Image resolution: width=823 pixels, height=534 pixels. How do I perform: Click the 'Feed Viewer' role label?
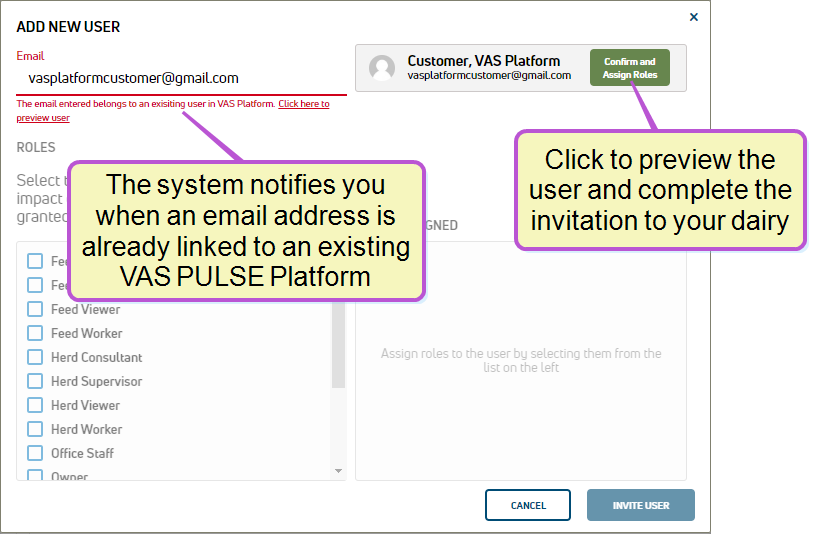coord(86,309)
